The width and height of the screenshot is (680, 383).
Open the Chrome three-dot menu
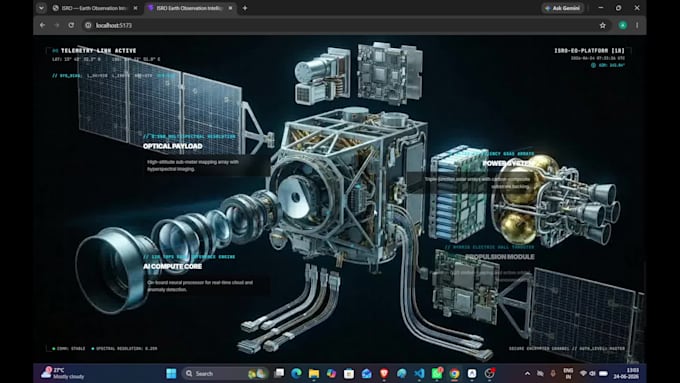[x=637, y=25]
